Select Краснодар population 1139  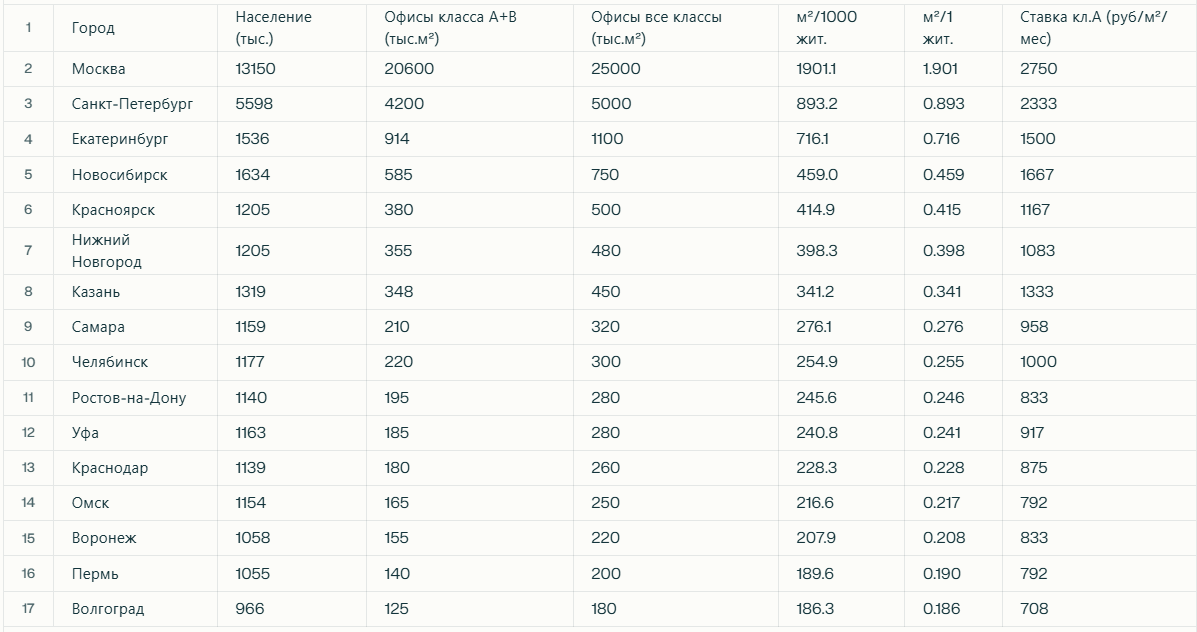(x=292, y=468)
